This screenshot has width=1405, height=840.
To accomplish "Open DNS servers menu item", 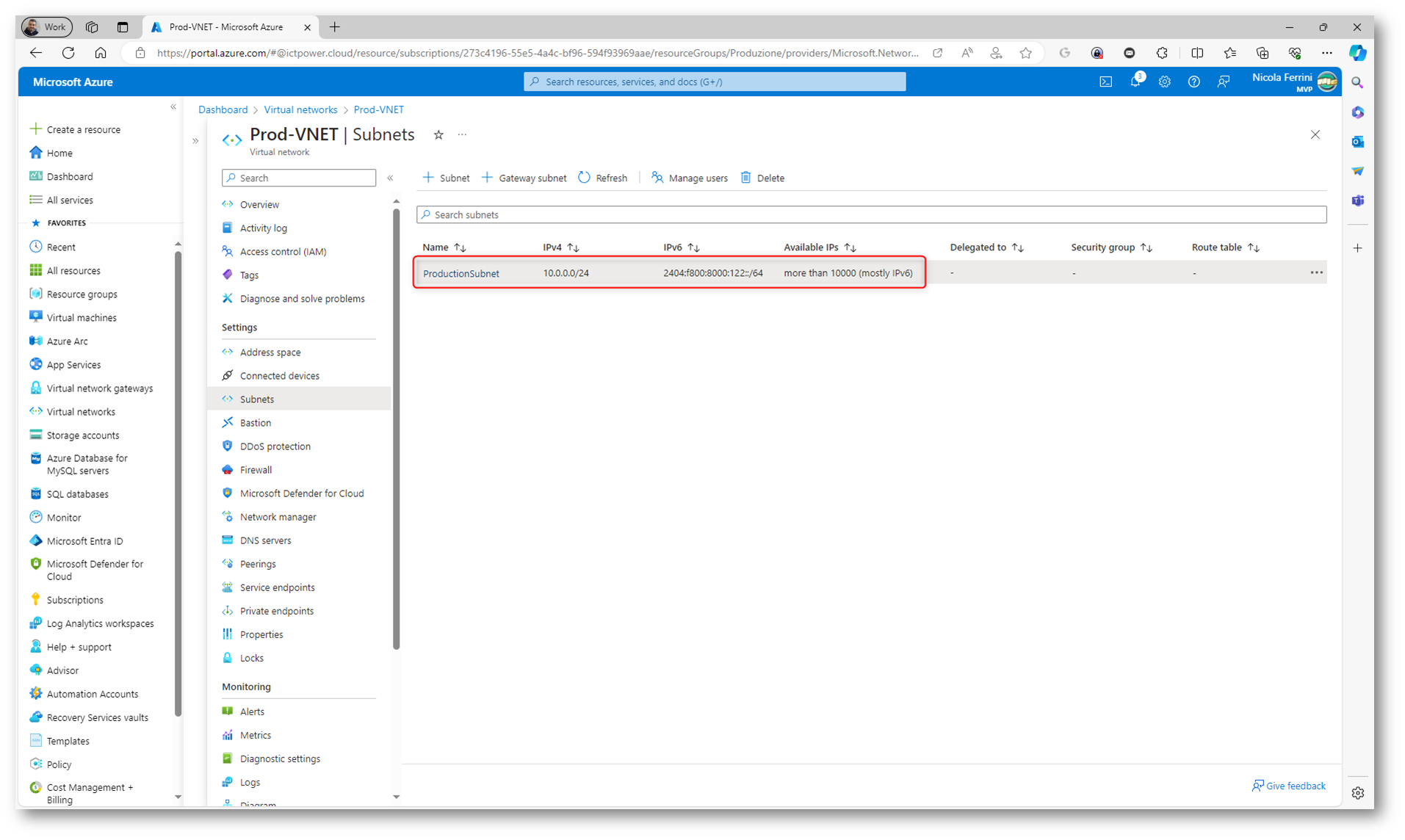I will (x=265, y=540).
